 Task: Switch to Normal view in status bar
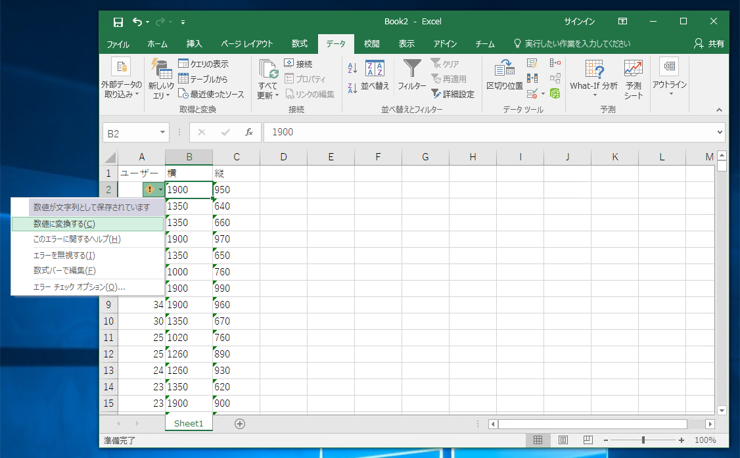[x=538, y=440]
